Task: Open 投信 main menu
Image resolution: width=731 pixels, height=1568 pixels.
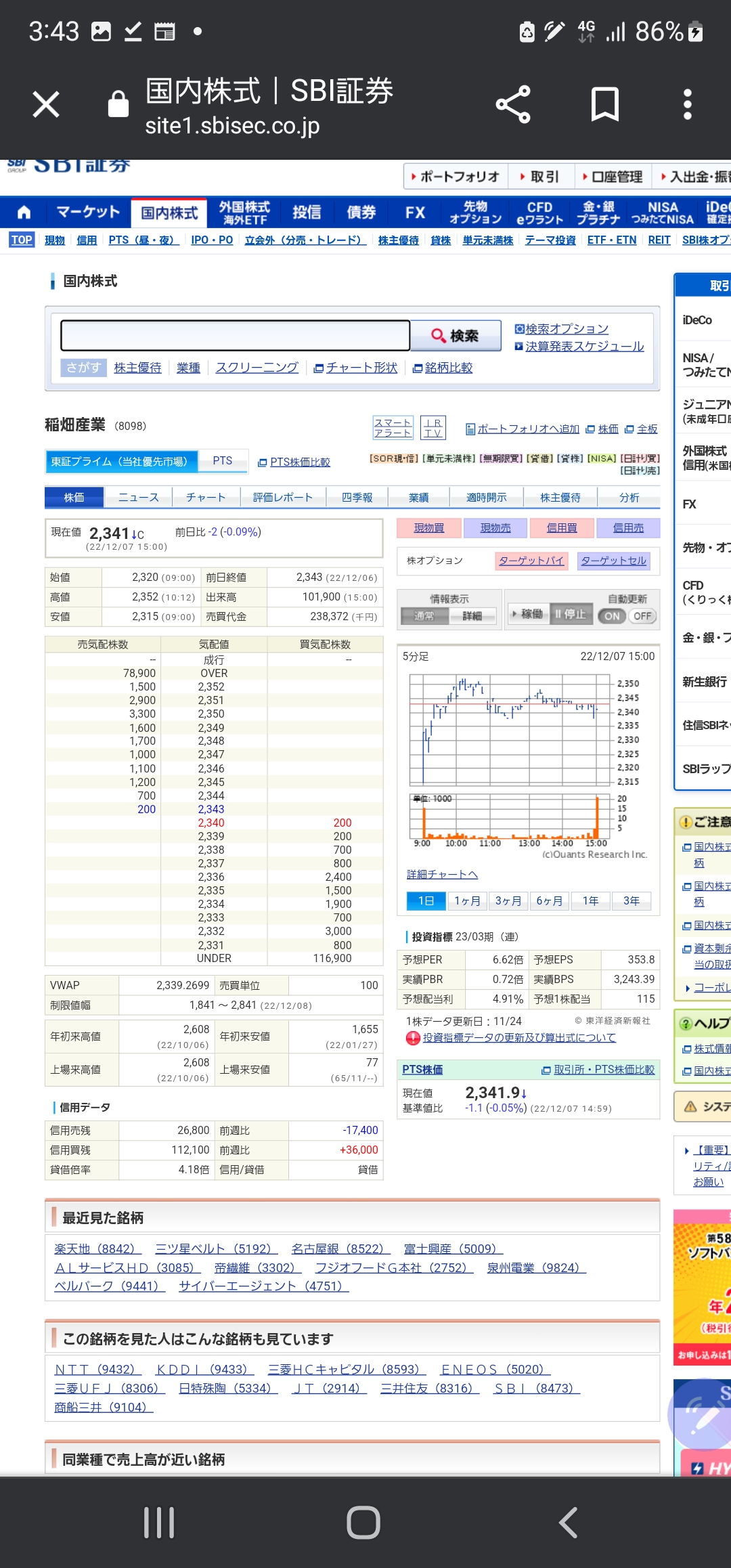Action: coord(307,213)
